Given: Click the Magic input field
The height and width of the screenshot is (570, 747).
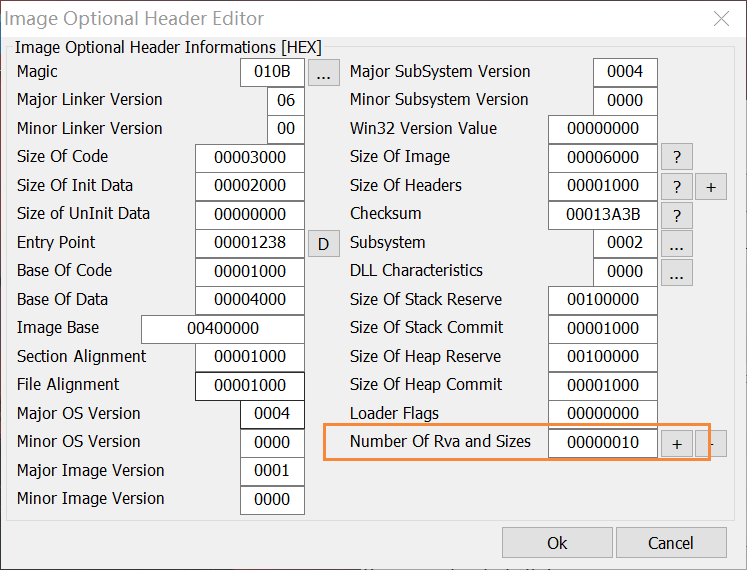Looking at the screenshot, I should 272,72.
